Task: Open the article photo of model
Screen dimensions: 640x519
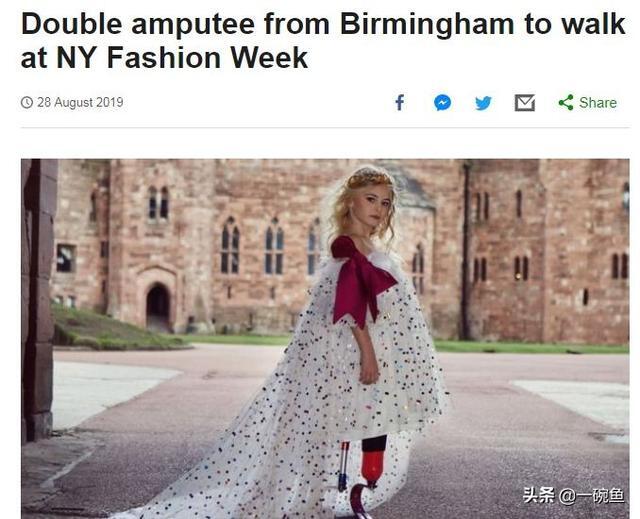Action: coord(325,339)
